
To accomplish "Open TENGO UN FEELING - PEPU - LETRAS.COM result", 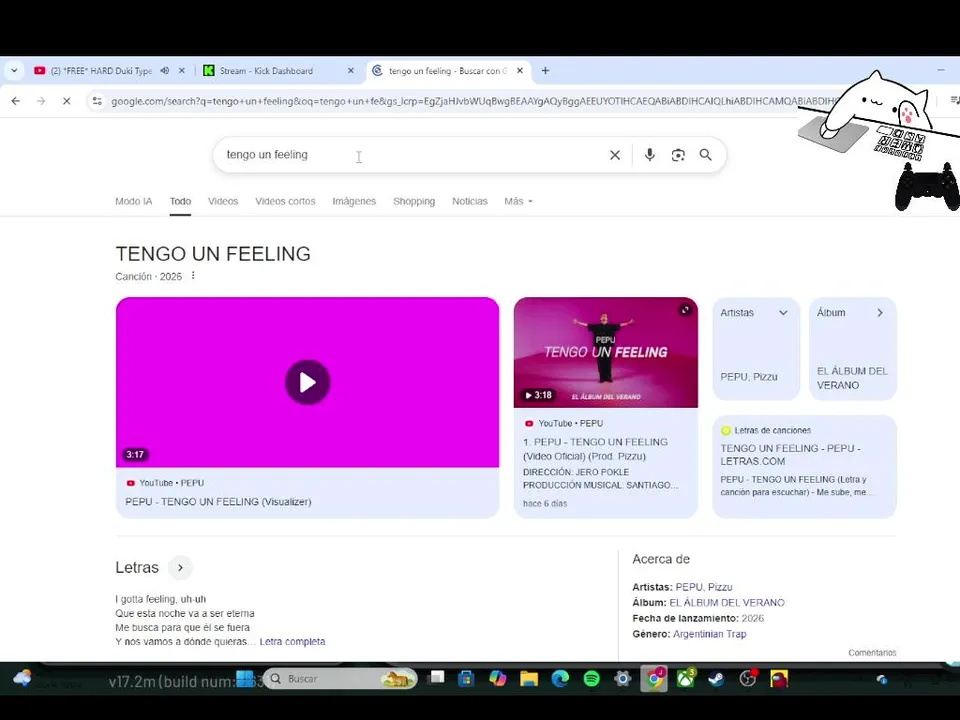I will click(790, 455).
